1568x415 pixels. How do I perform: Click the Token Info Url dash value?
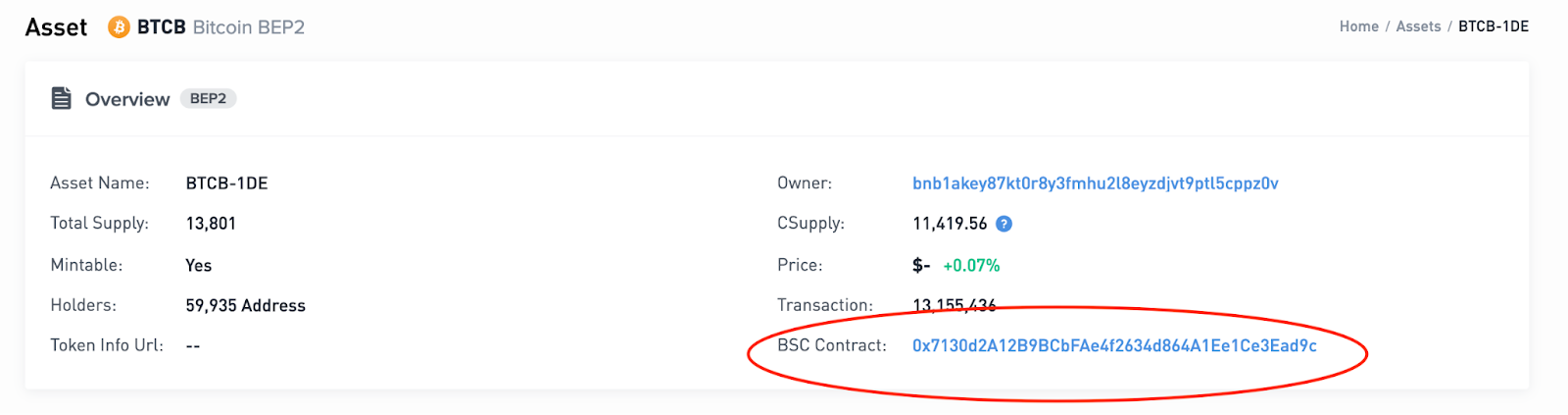[193, 345]
